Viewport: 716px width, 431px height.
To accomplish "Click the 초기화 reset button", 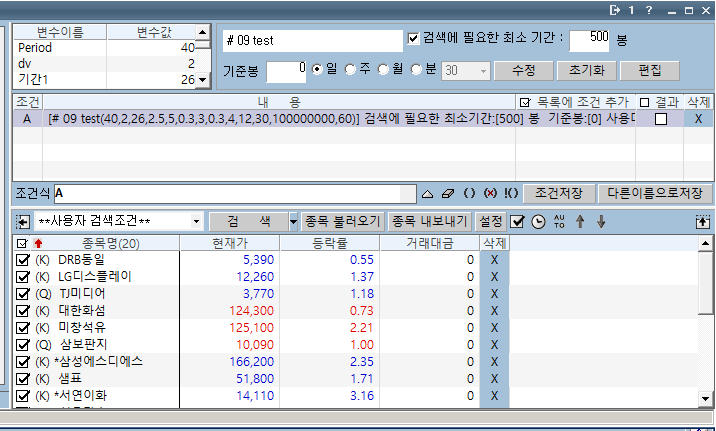I will click(587, 70).
